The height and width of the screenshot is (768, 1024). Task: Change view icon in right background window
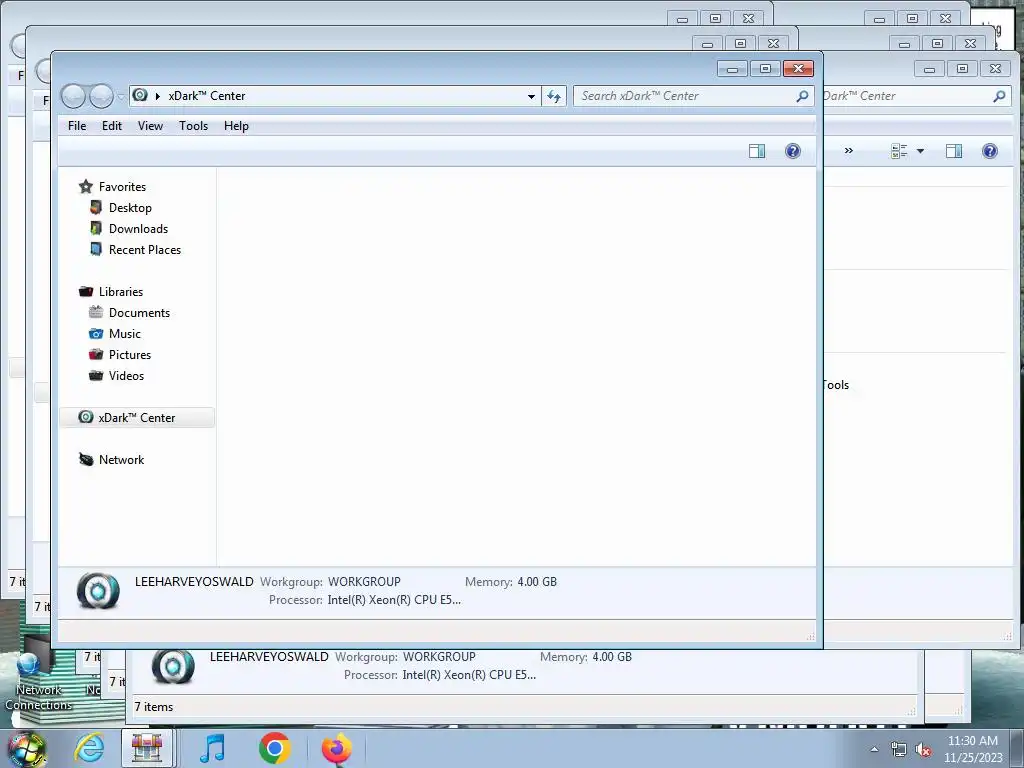click(x=899, y=151)
